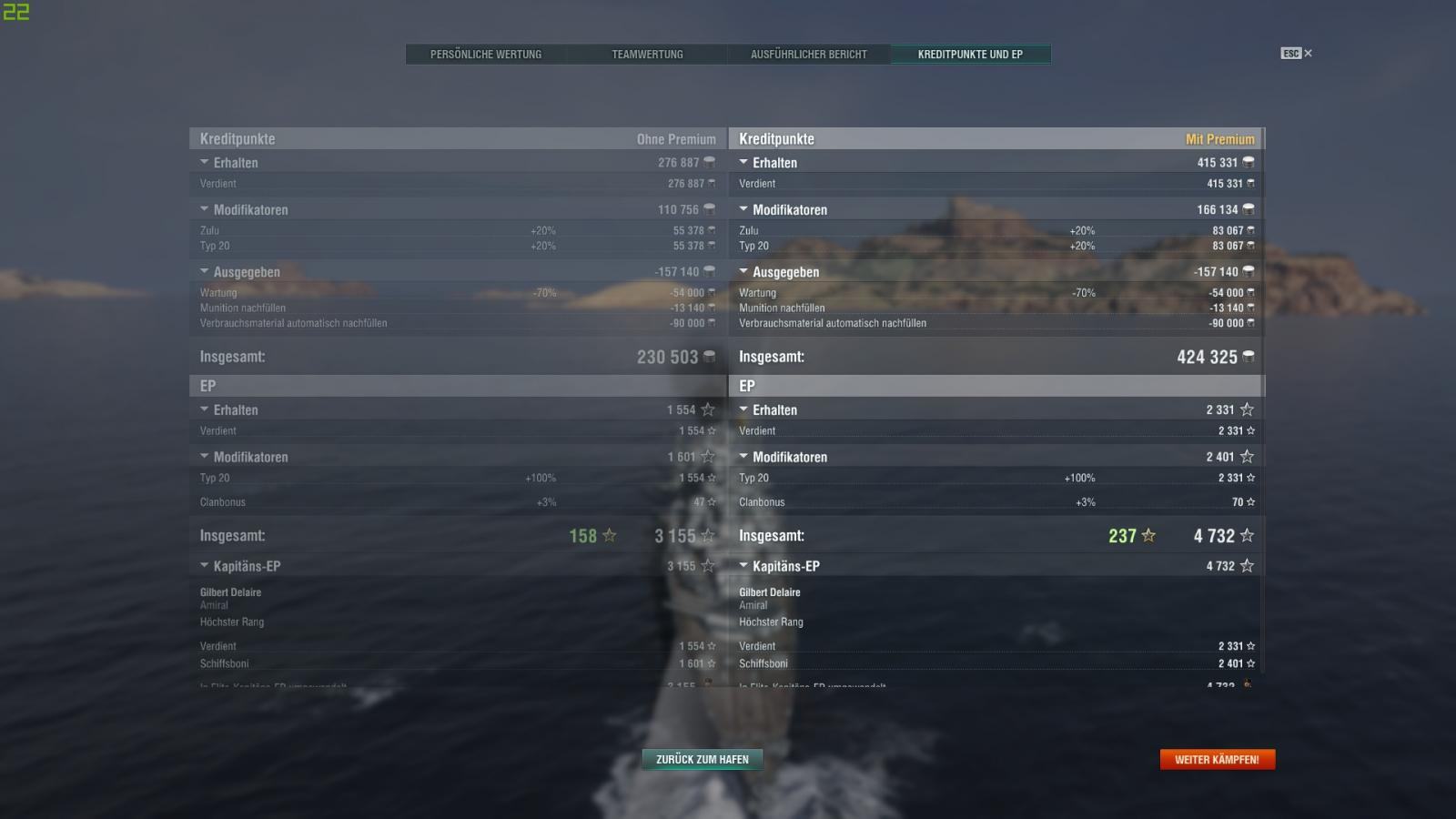Click the star icon next to green 158
This screenshot has width=1456, height=819.
tap(610, 536)
